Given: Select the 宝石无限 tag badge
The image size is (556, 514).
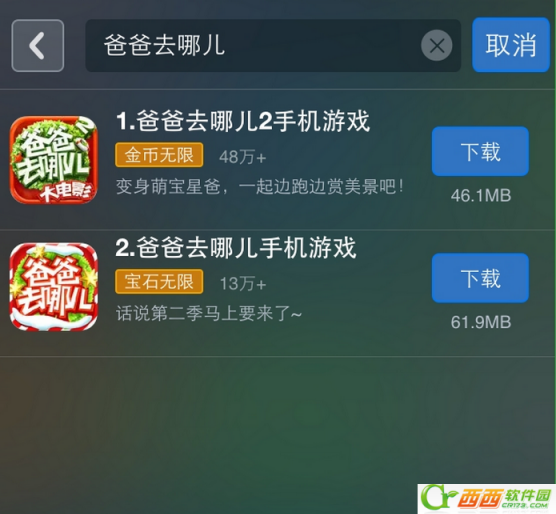Looking at the screenshot, I should 159,281.
